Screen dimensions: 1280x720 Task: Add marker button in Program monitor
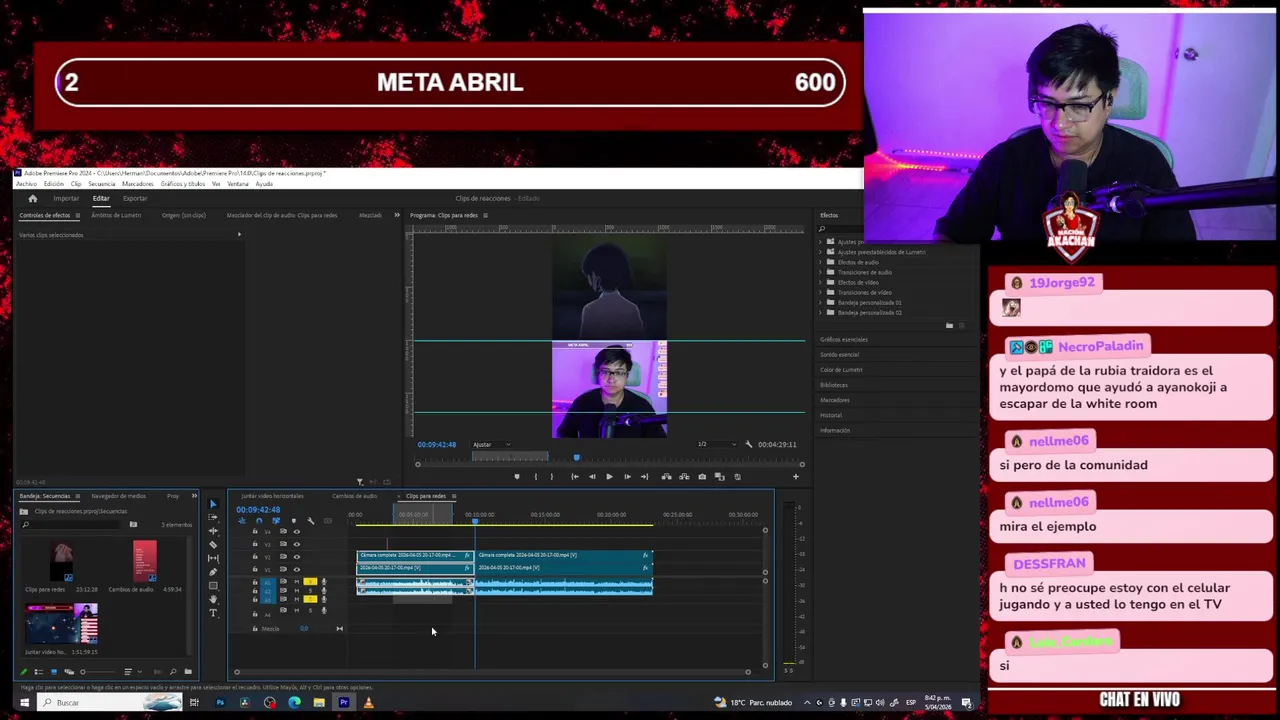[517, 477]
